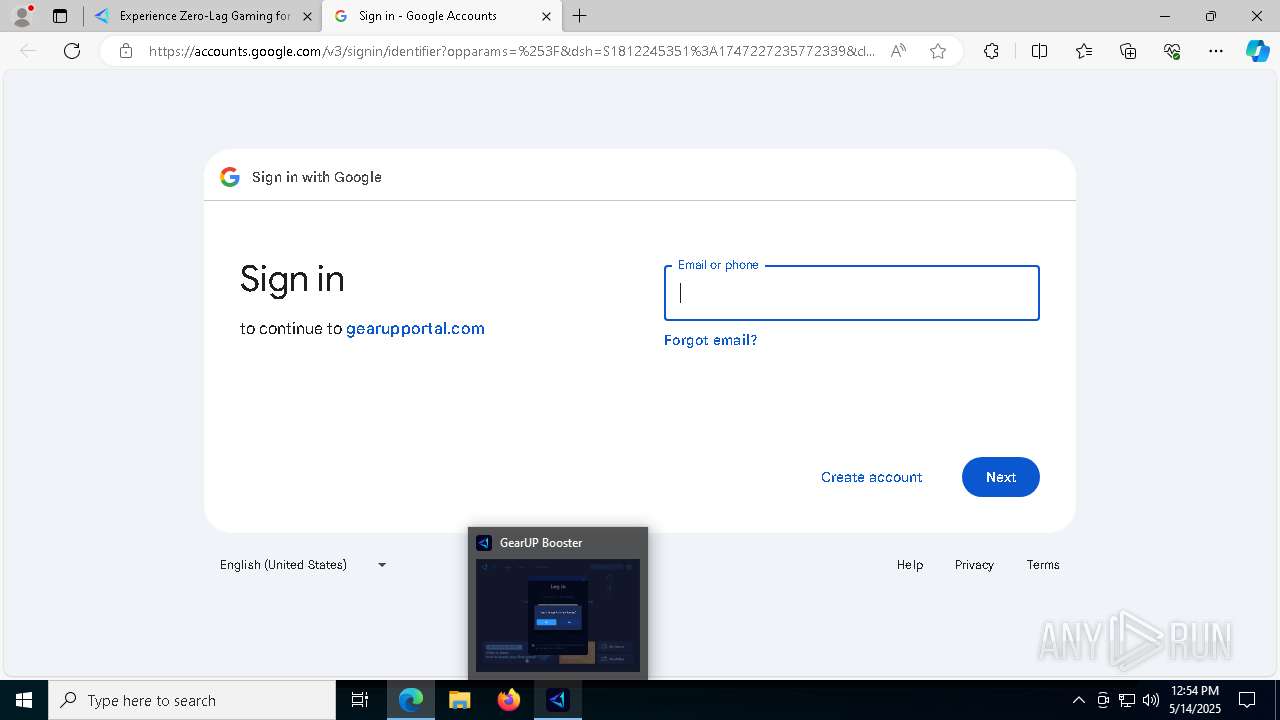Close the Experience Zero-Lag Gaming tab
The height and width of the screenshot is (720, 1280).
[x=307, y=16]
